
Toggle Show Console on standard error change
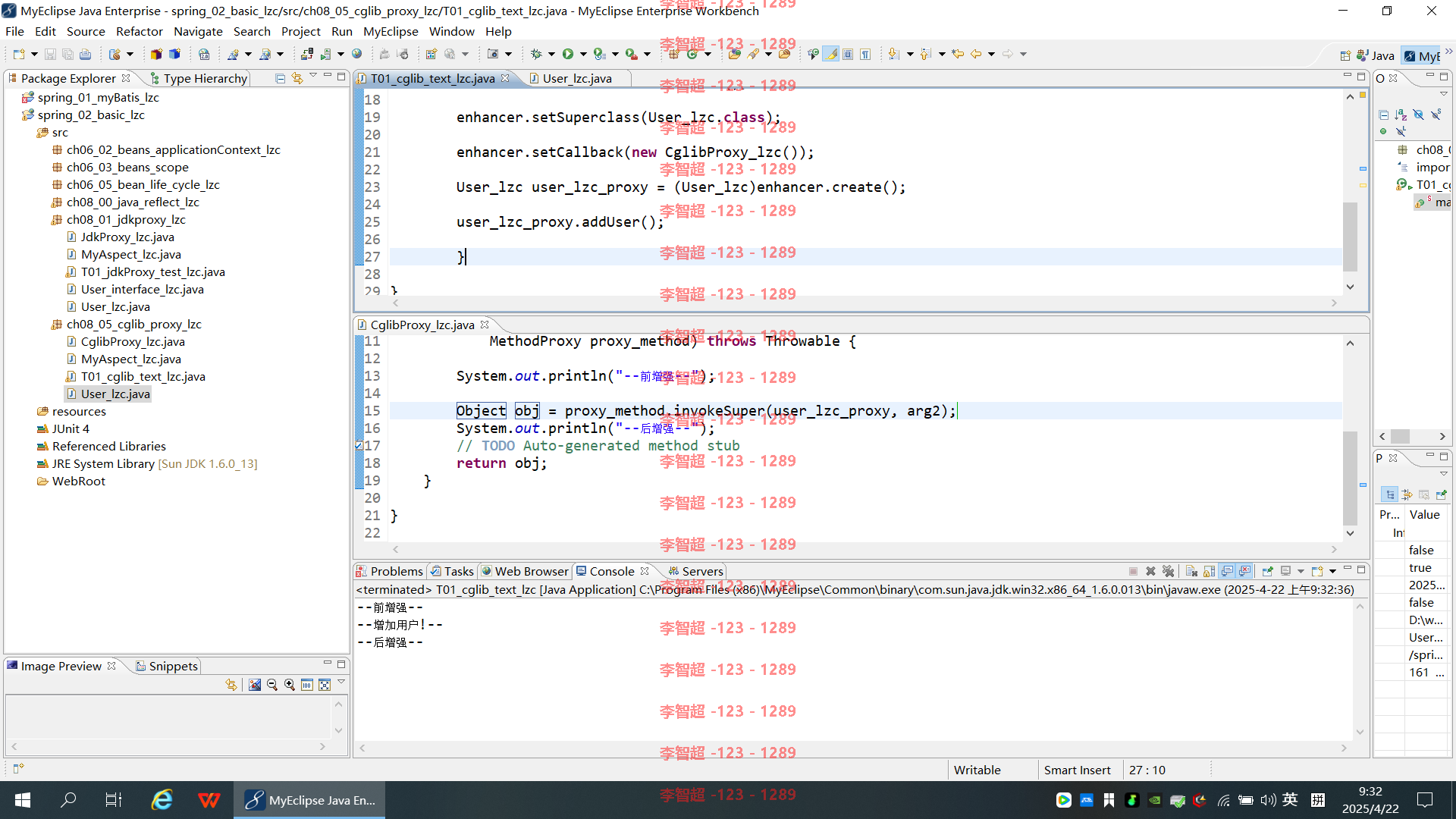click(1244, 571)
